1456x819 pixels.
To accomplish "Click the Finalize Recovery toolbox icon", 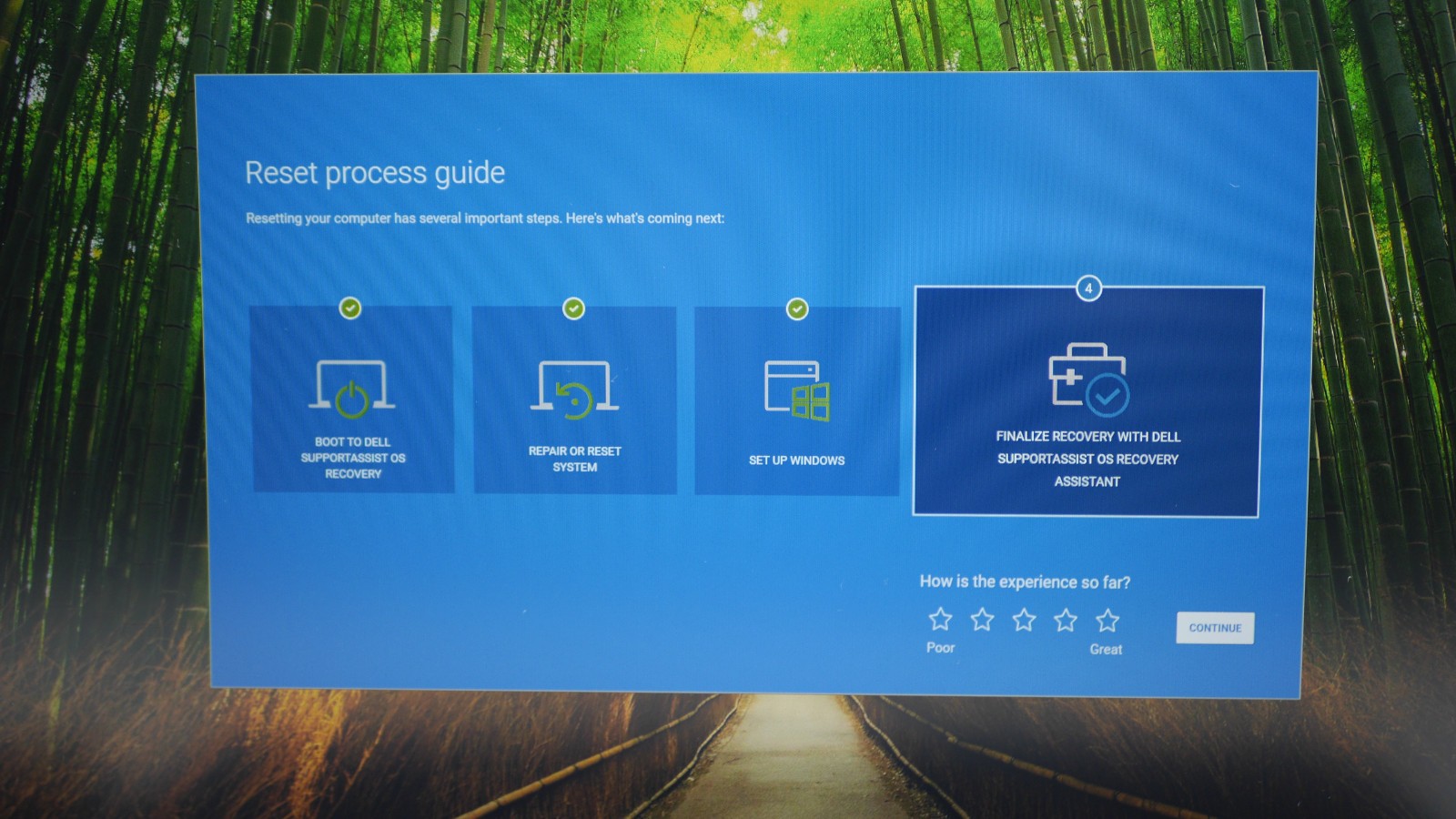I will coord(1088,379).
